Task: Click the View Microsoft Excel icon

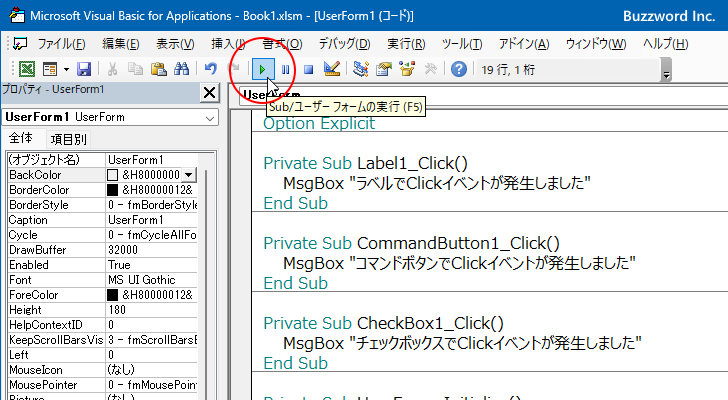Action: [27, 70]
